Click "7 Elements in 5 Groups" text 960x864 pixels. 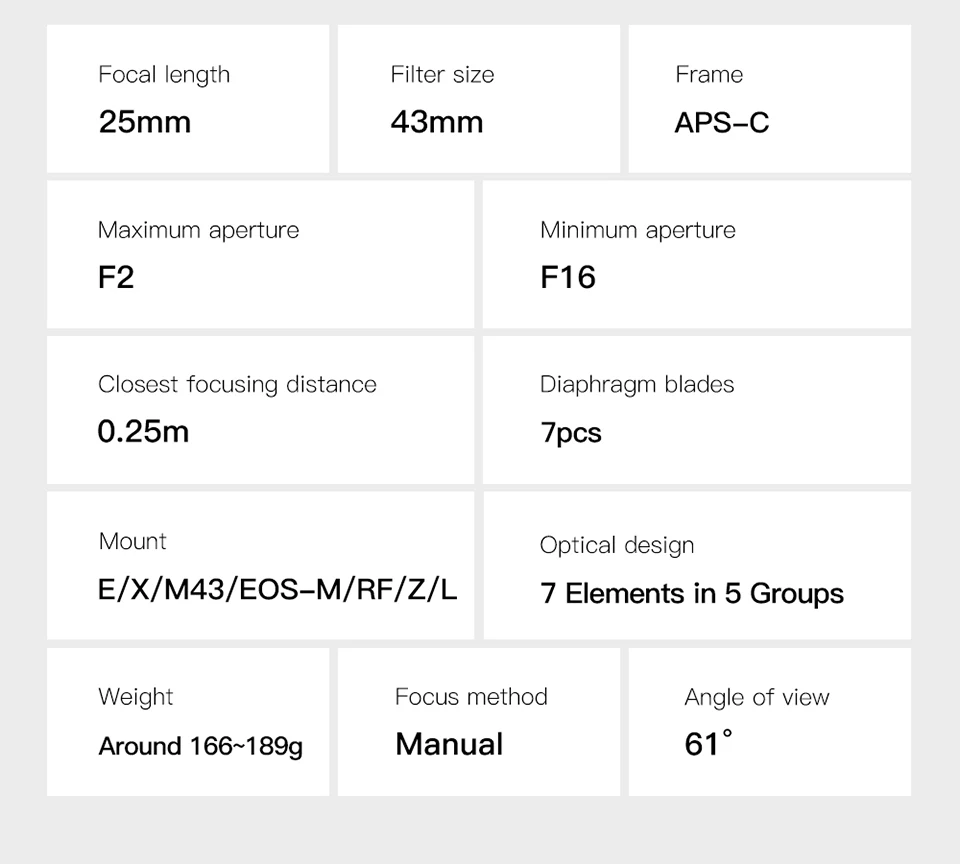click(x=692, y=594)
